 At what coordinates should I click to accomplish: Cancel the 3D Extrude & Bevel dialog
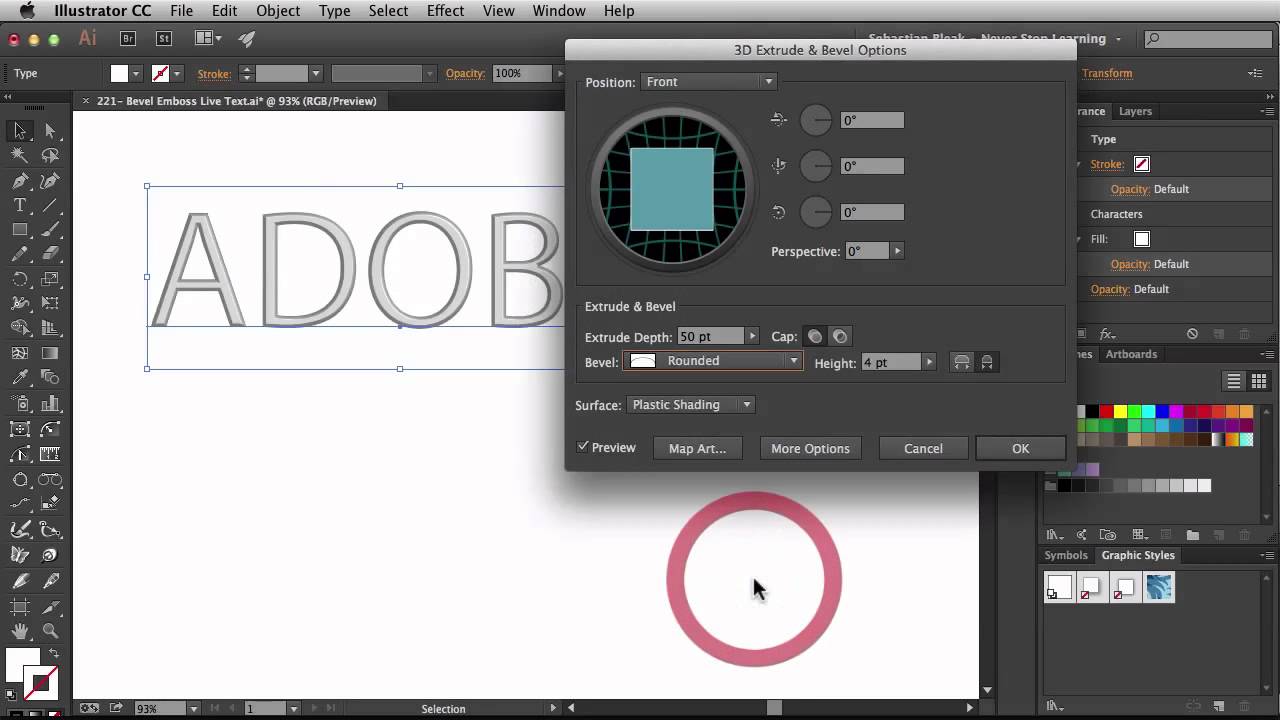923,448
